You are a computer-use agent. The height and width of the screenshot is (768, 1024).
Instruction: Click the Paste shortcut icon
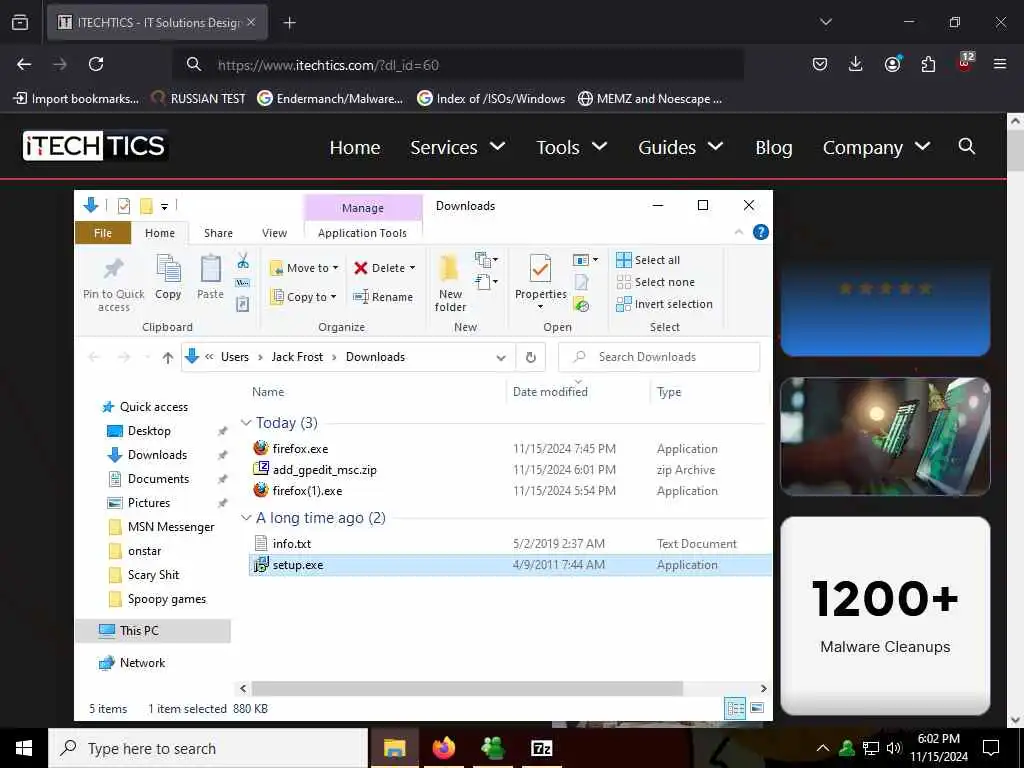[x=243, y=304]
